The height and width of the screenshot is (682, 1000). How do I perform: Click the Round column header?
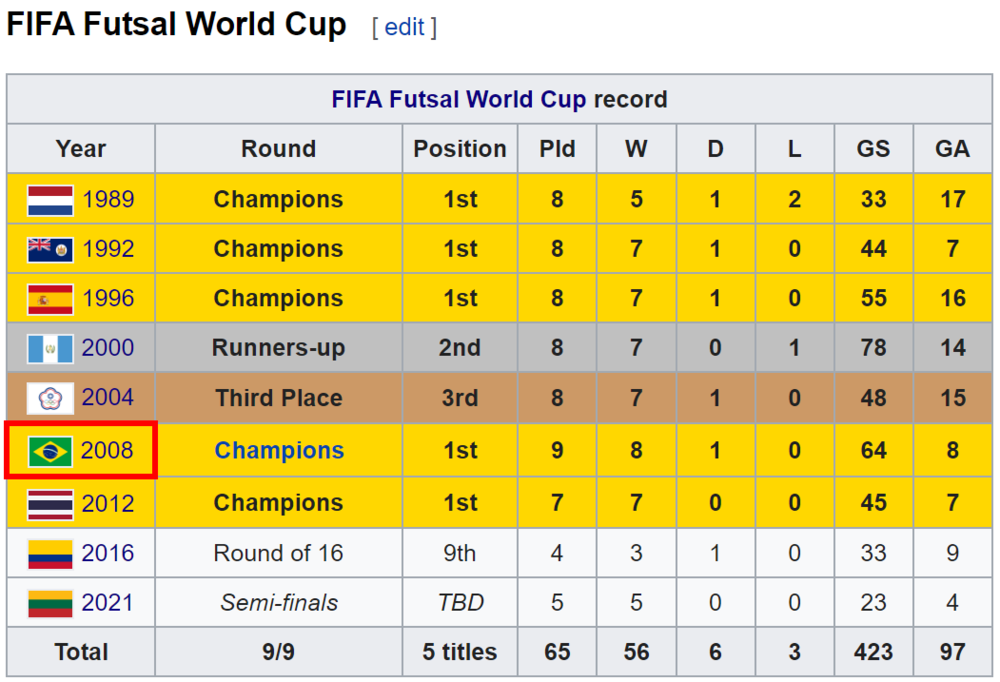point(279,149)
